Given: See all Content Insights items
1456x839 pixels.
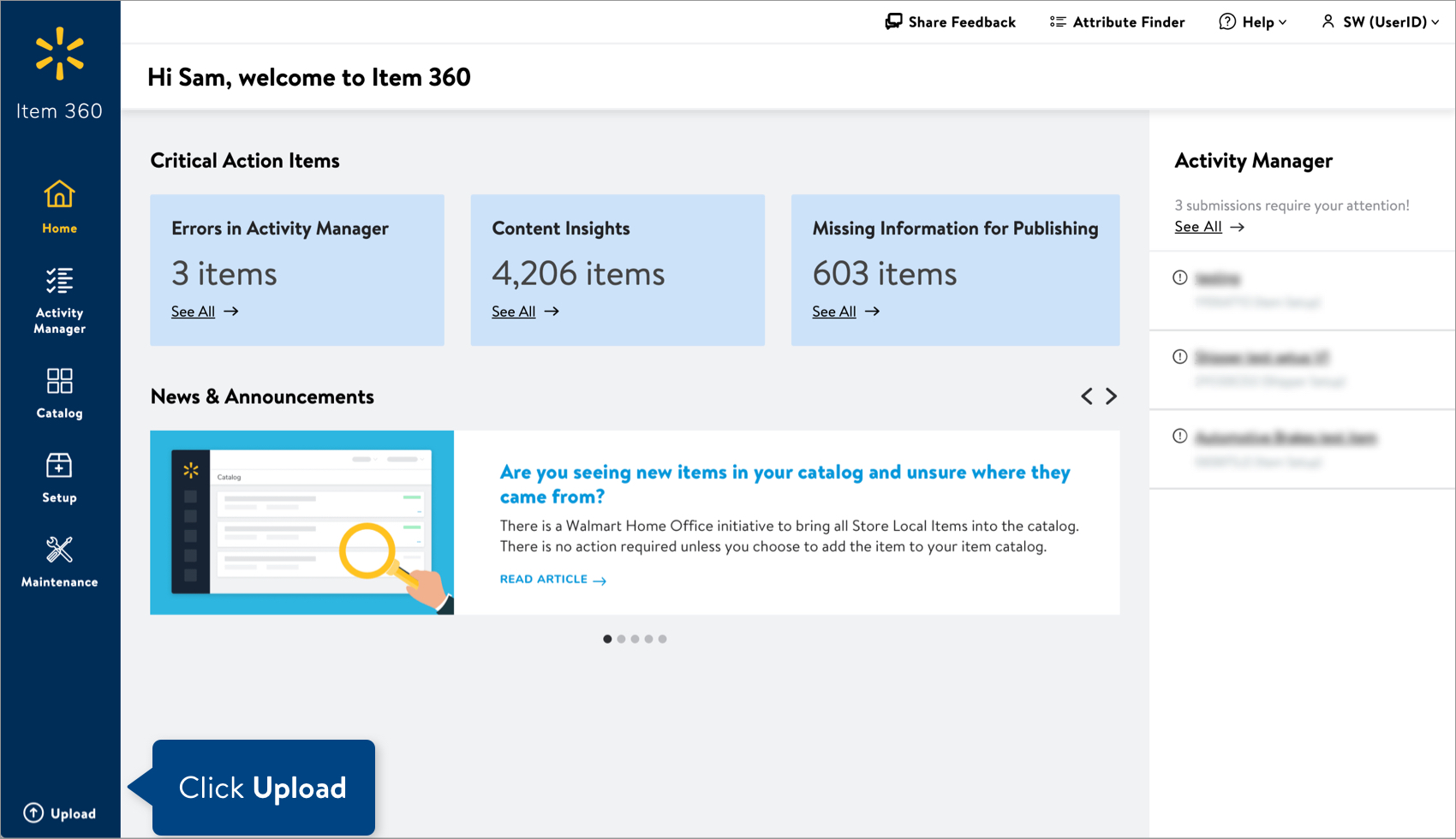Looking at the screenshot, I should click(x=513, y=312).
